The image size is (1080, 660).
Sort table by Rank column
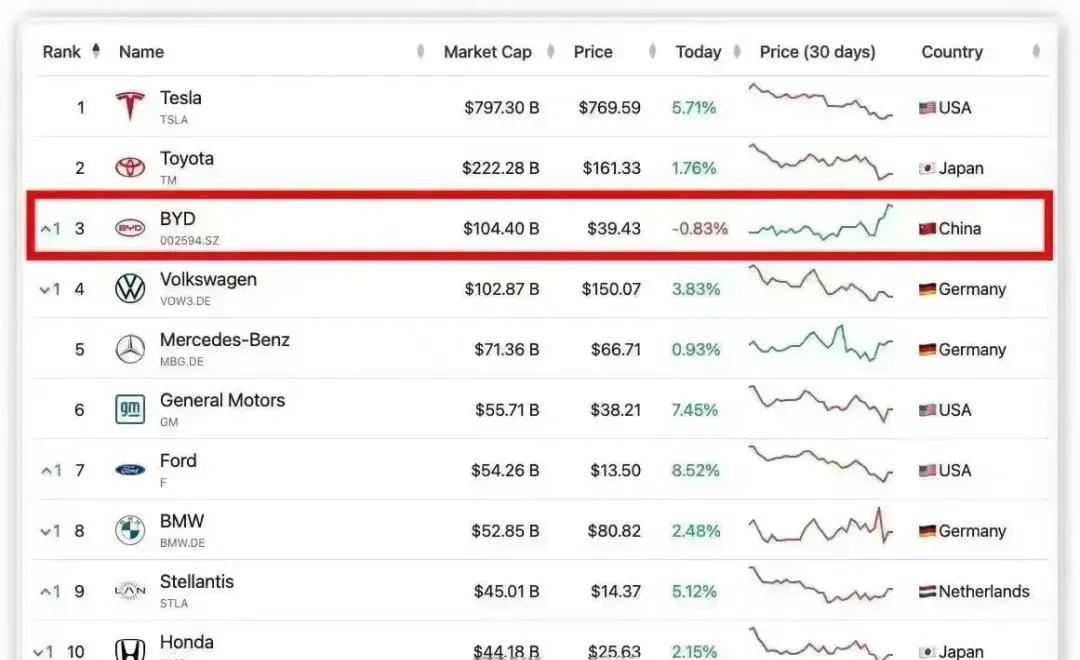[x=62, y=52]
